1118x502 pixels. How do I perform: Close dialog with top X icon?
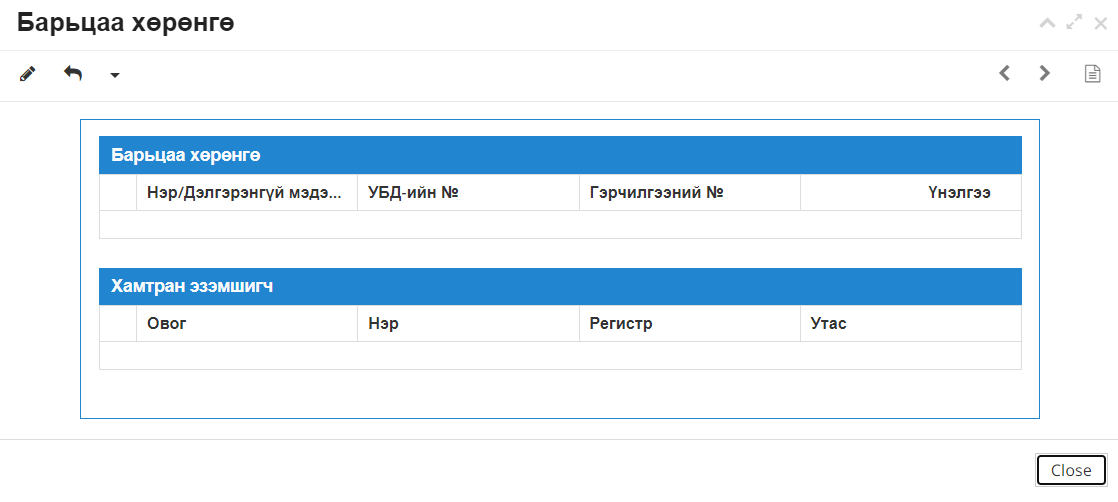(x=1100, y=23)
